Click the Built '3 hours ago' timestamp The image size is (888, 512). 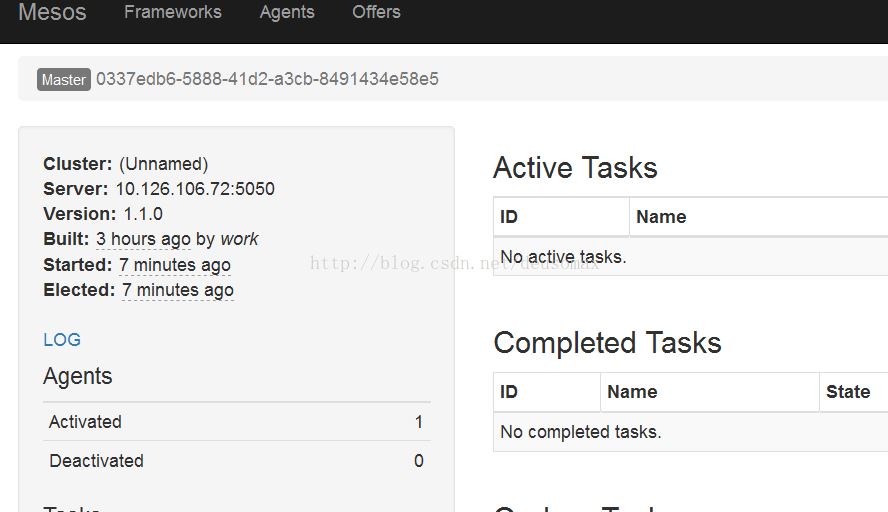(x=143, y=239)
